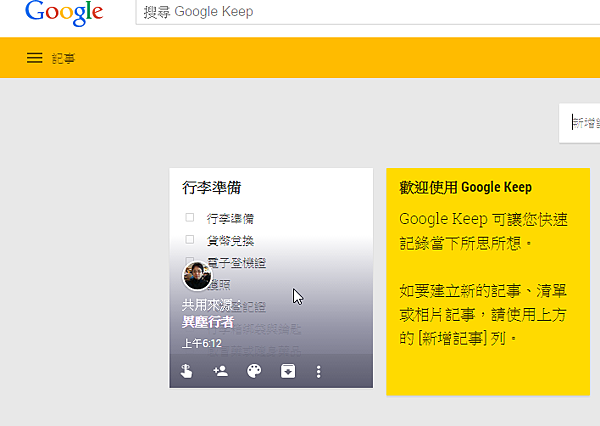Click the reminder finger icon on note
This screenshot has width=600, height=426.
[x=186, y=371]
